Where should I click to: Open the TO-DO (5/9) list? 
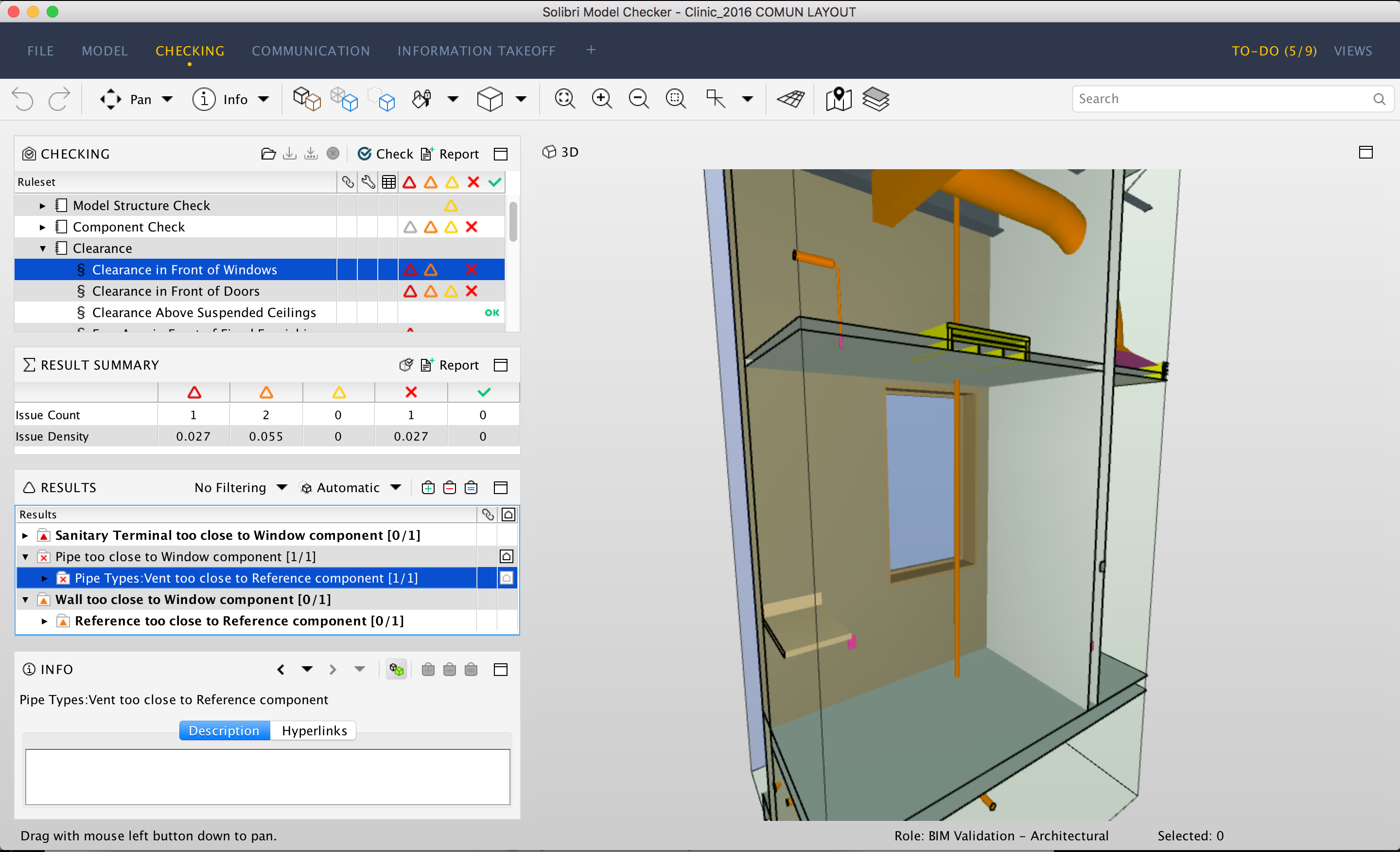click(x=1274, y=51)
